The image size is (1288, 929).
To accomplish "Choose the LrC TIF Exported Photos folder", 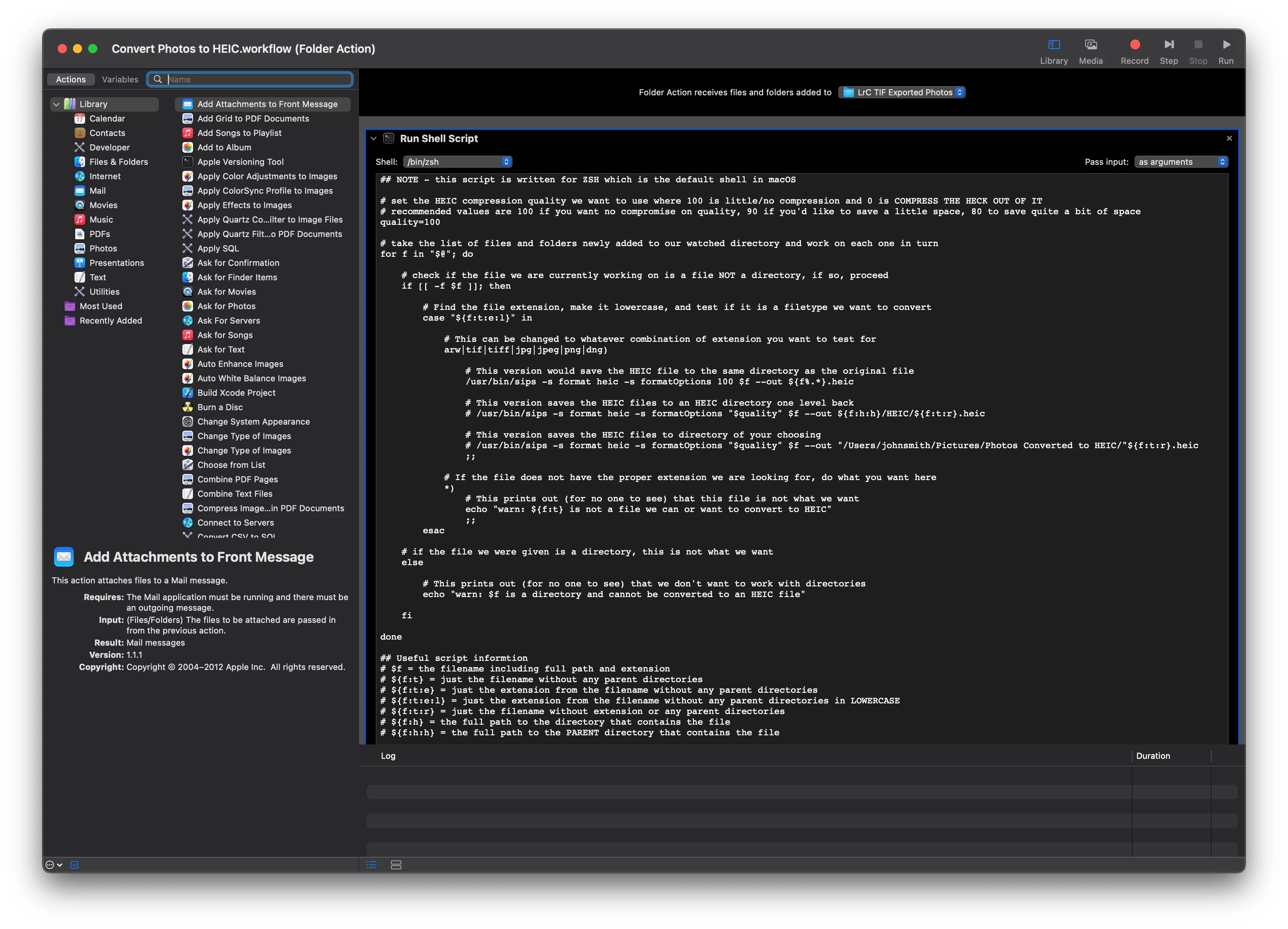I will point(902,93).
